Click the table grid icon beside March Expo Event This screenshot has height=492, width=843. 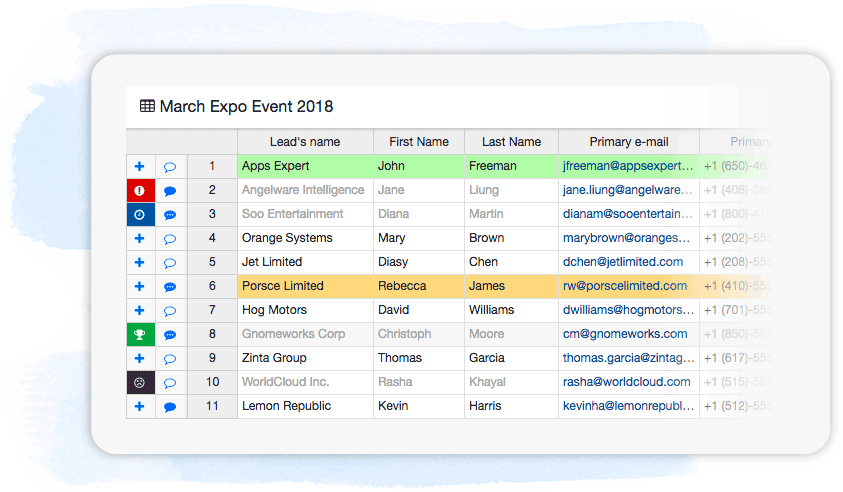147,106
